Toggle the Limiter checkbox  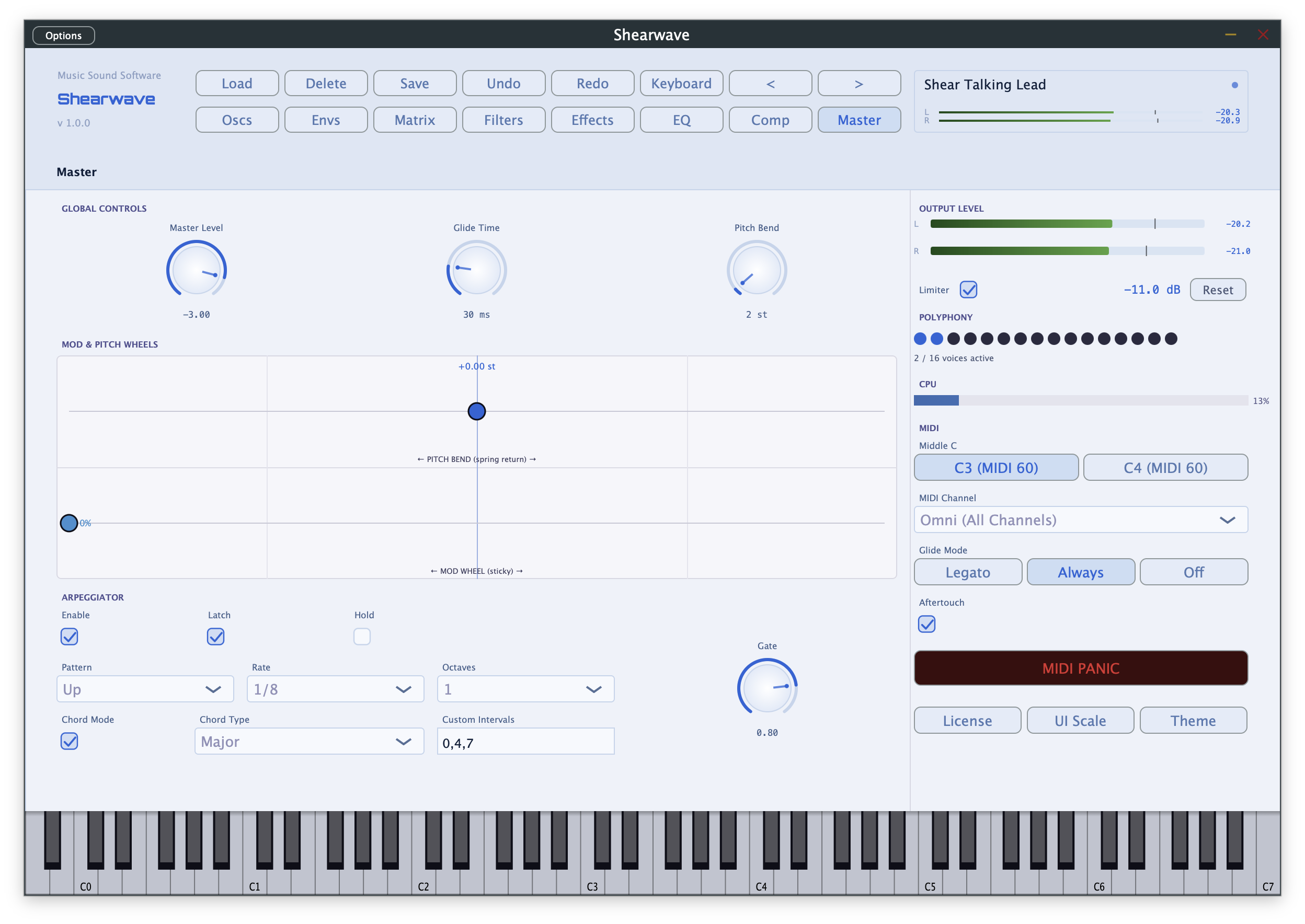(x=968, y=290)
